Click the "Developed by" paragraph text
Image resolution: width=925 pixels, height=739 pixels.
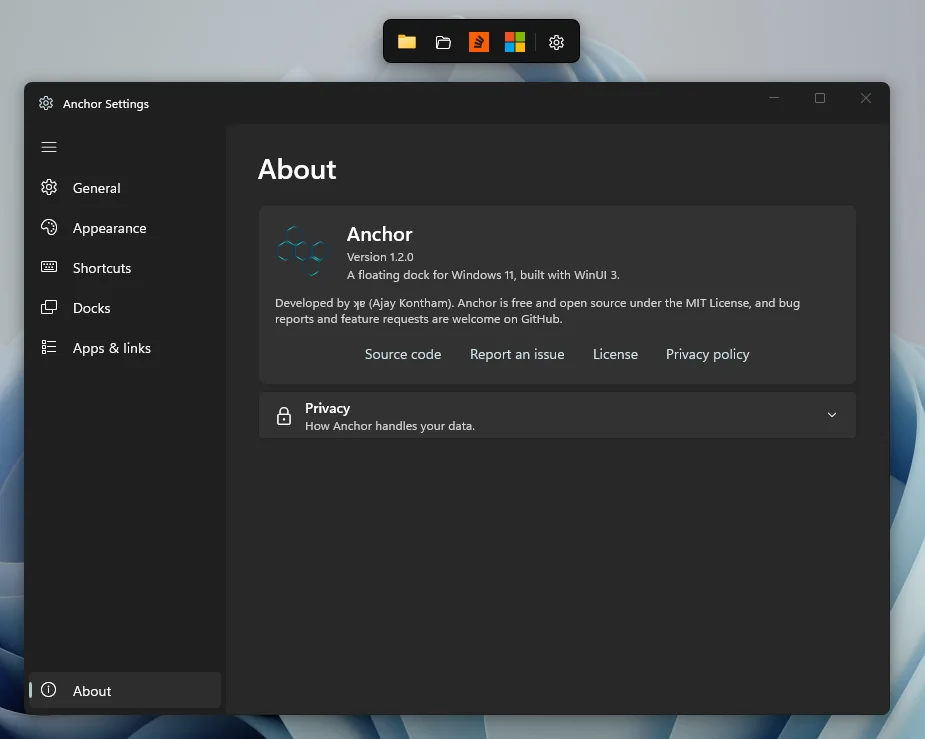tap(537, 311)
